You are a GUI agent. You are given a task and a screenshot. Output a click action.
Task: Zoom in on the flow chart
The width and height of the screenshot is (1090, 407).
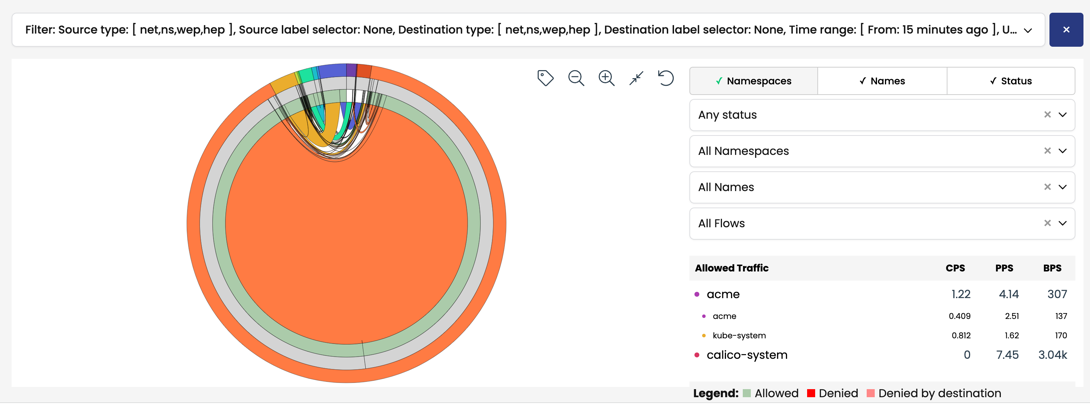(606, 78)
